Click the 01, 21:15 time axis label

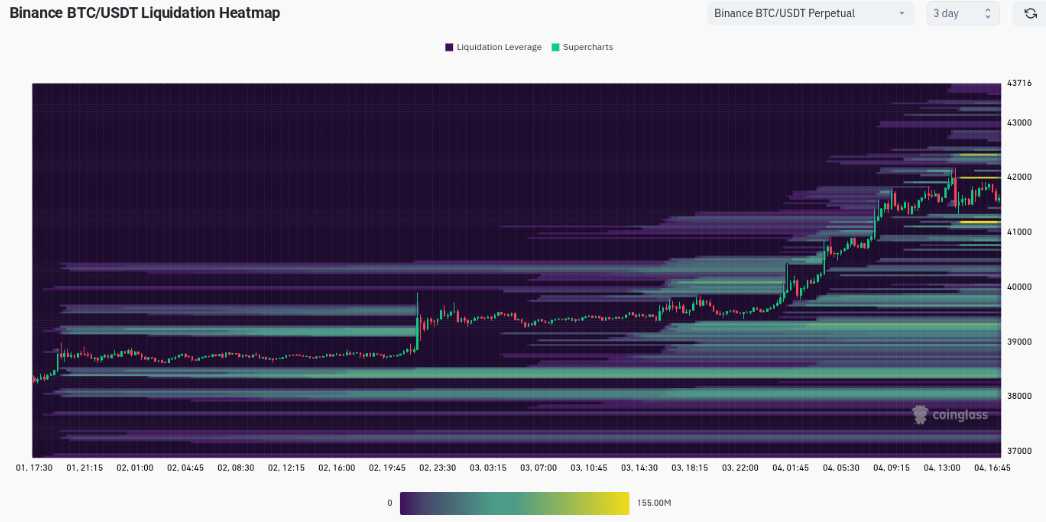(84, 468)
